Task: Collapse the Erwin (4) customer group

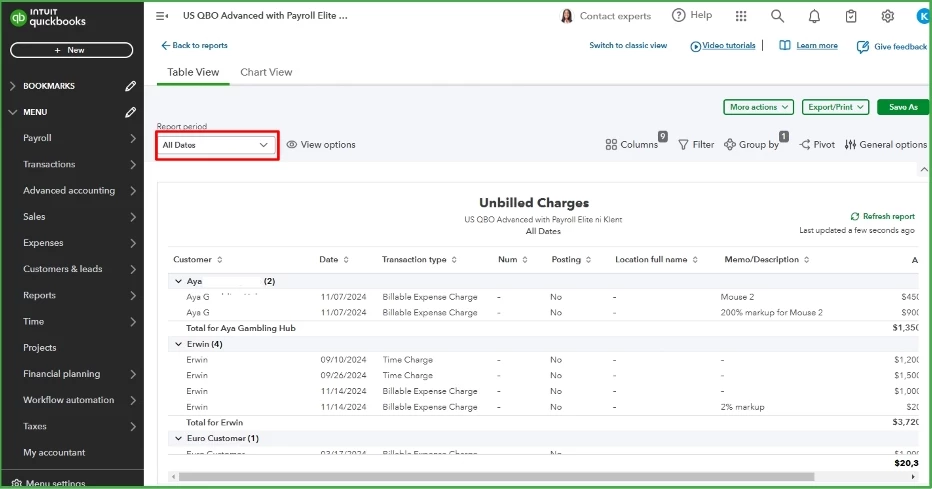Action: [178, 344]
